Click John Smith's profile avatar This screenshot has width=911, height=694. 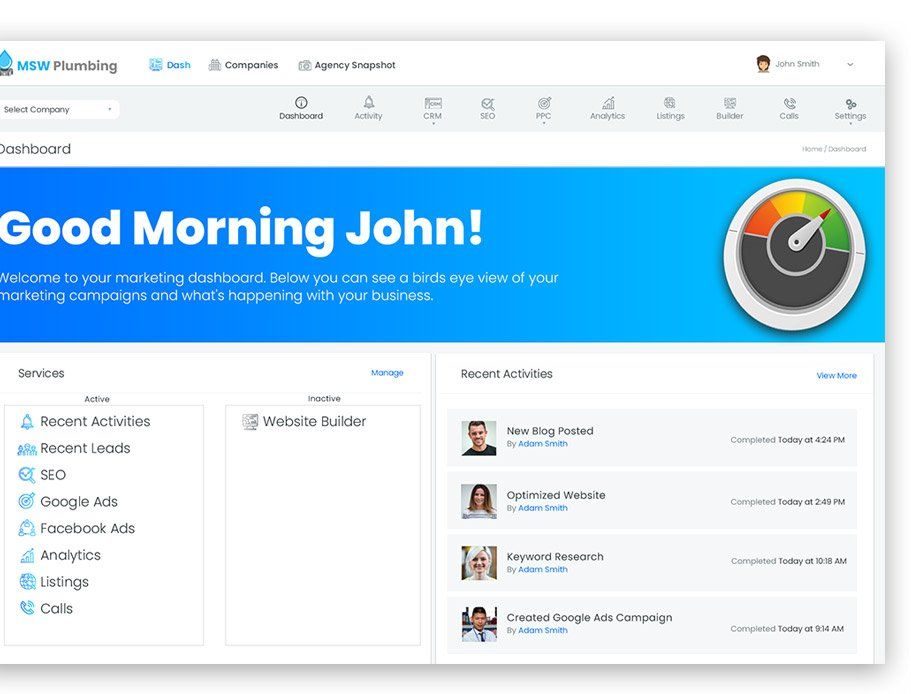point(763,64)
